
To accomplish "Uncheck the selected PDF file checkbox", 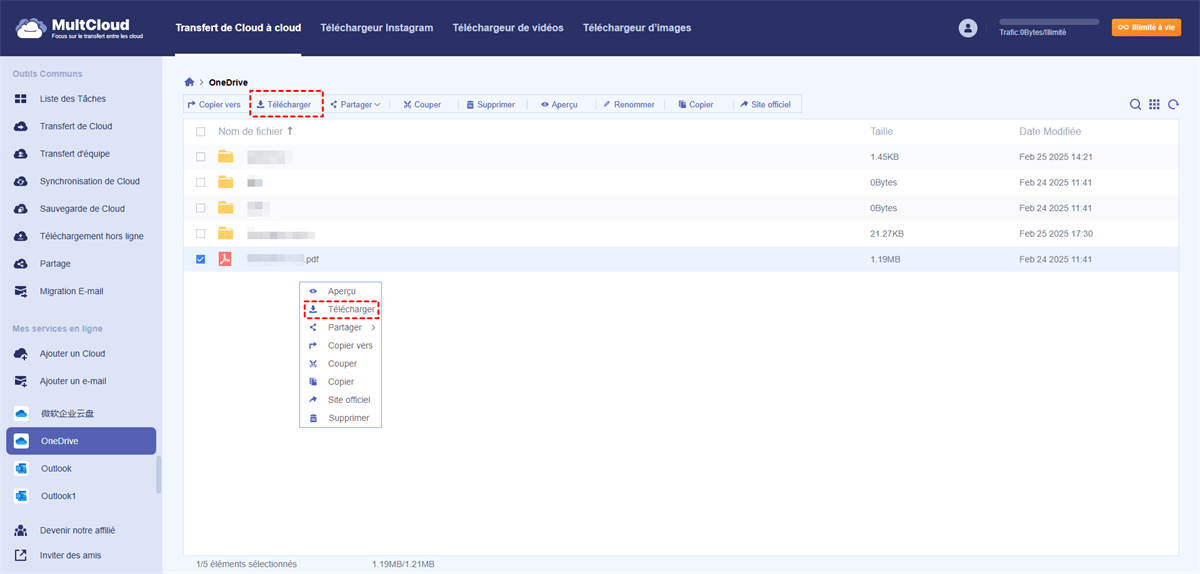I will click(201, 259).
